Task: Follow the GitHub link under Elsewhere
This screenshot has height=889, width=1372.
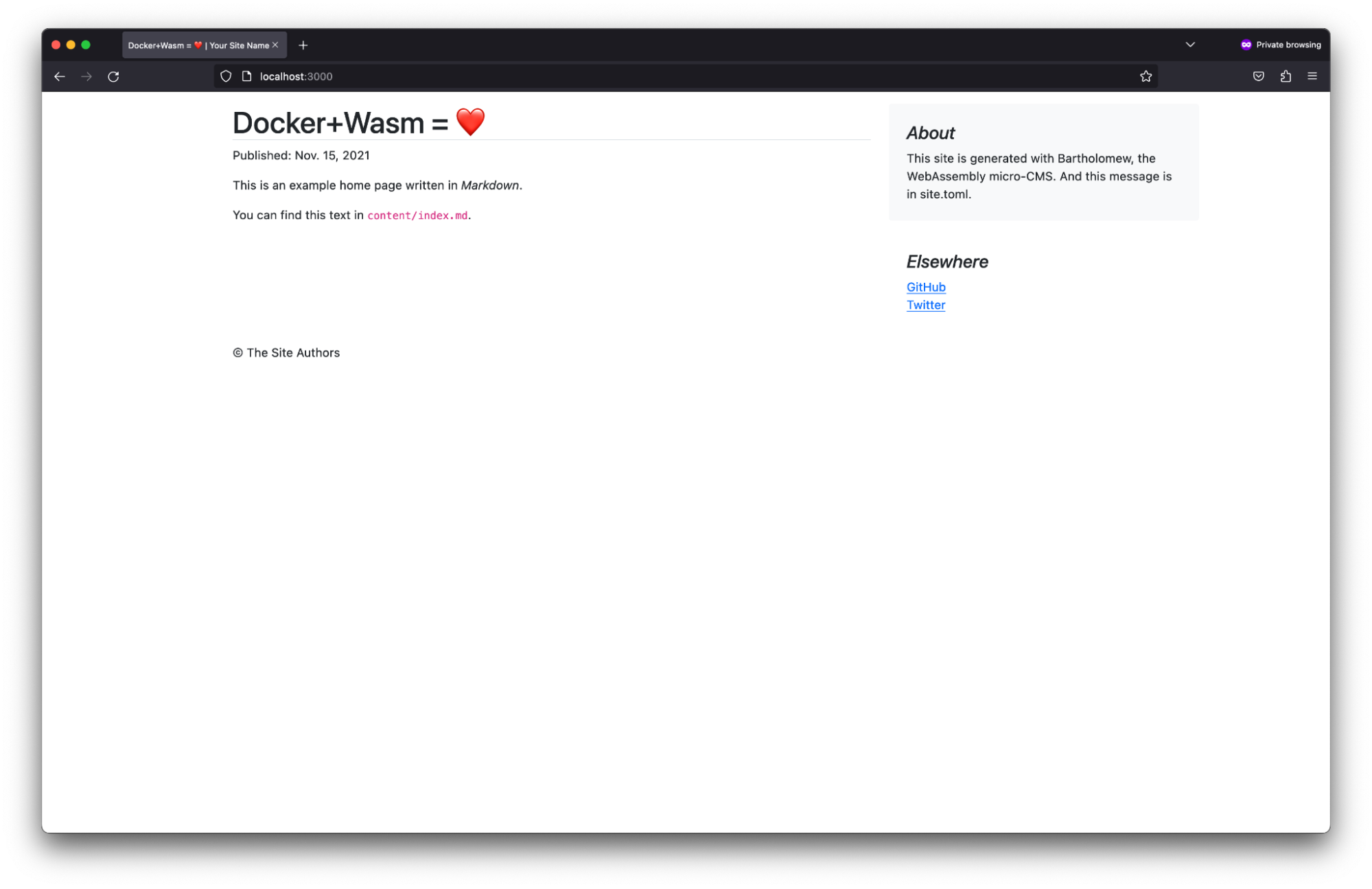Action: (x=925, y=287)
